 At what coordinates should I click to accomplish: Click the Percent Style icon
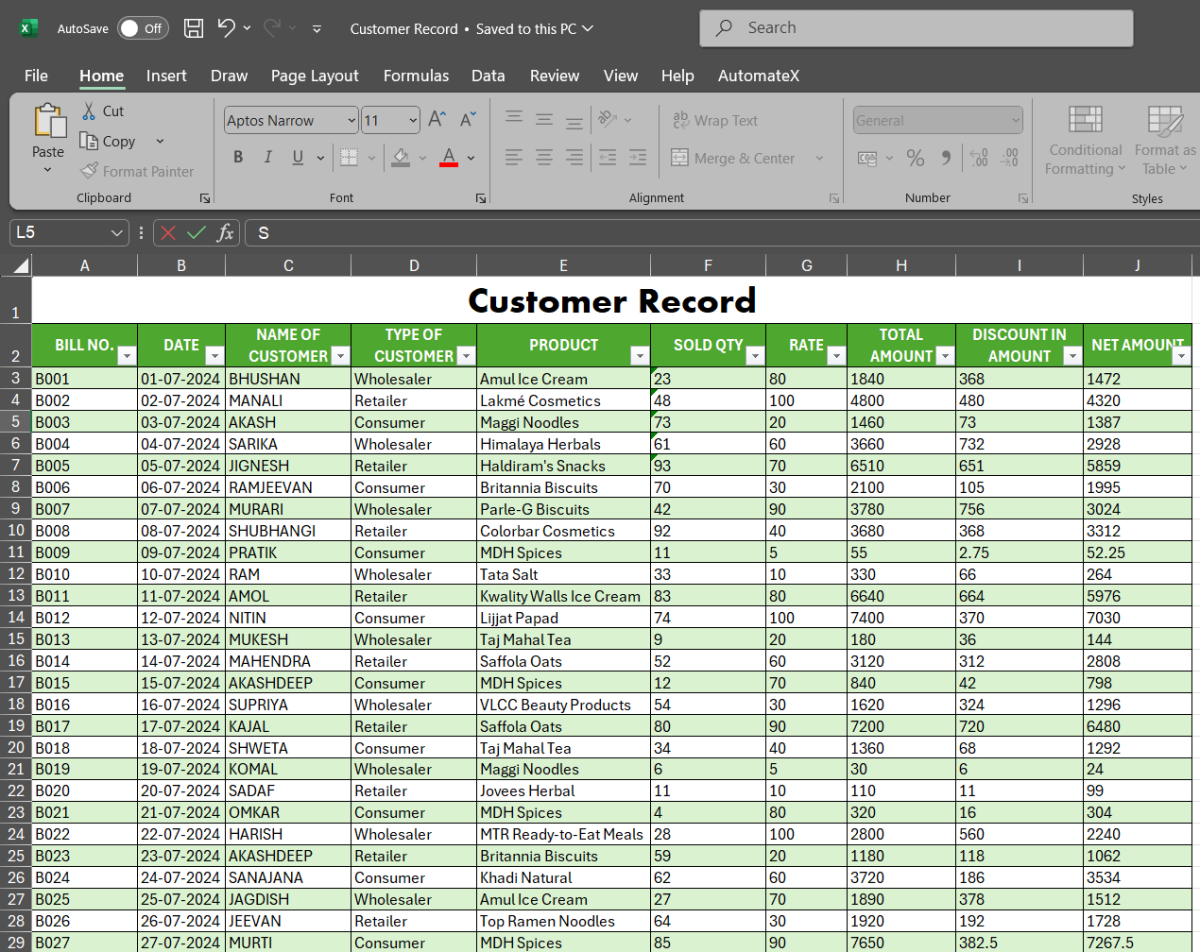[x=915, y=158]
